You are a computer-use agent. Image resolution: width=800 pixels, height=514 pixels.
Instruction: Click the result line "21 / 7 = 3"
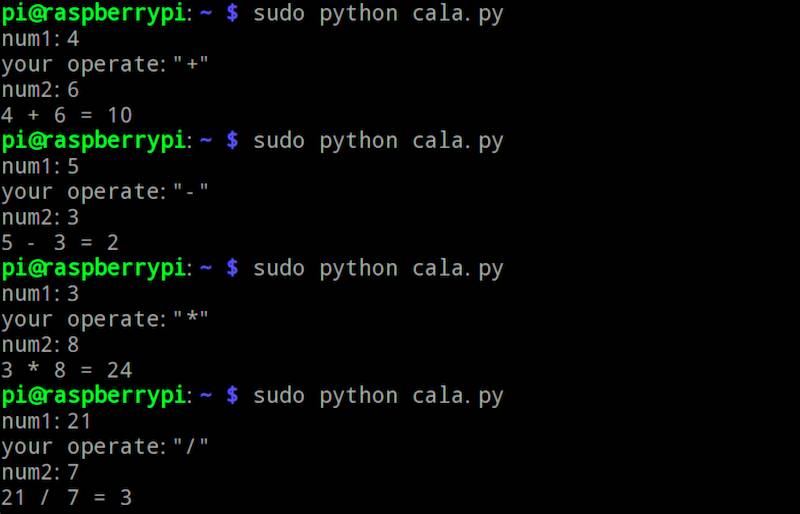click(66, 497)
